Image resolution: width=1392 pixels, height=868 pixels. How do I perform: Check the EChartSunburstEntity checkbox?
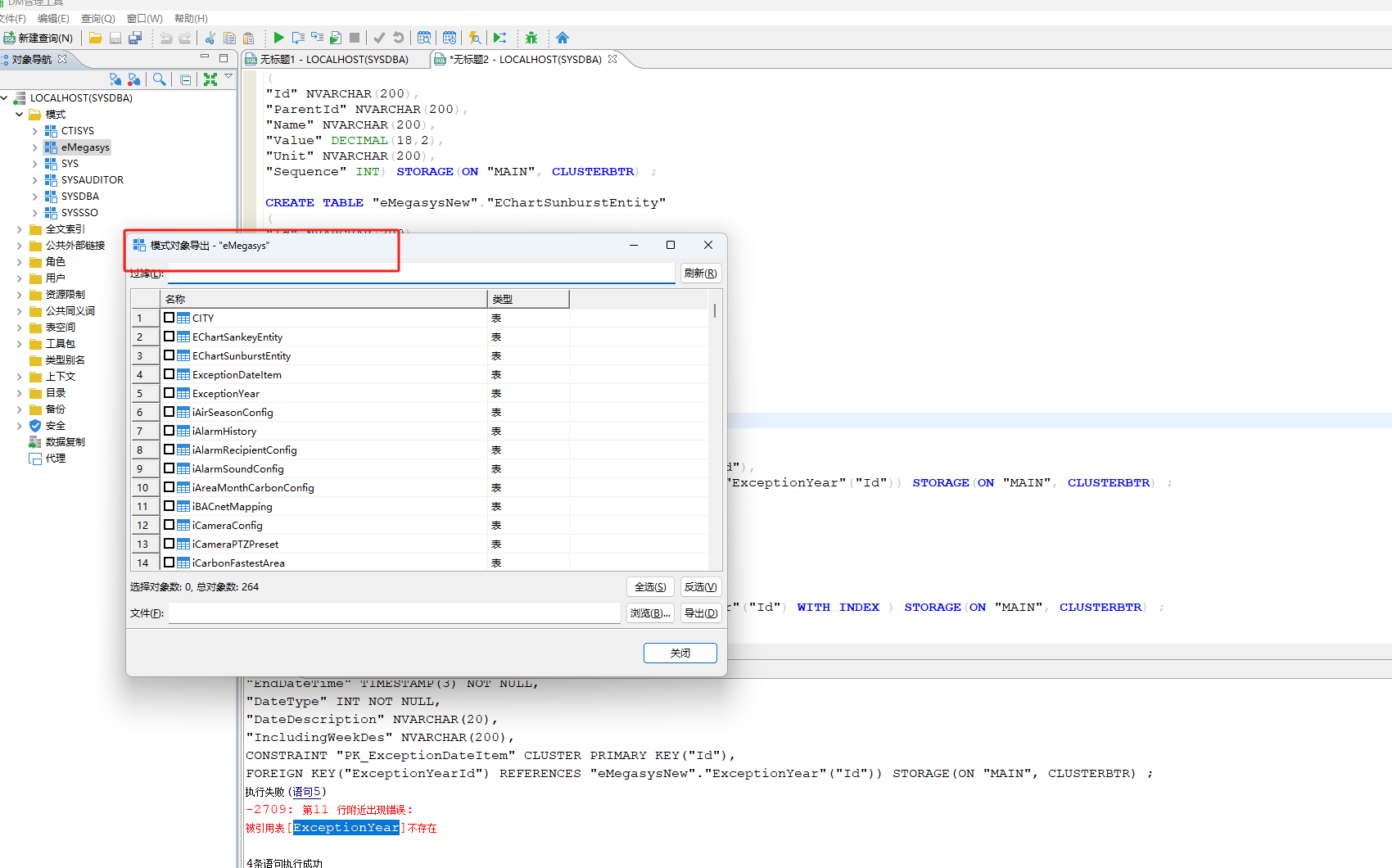pyautogui.click(x=169, y=355)
